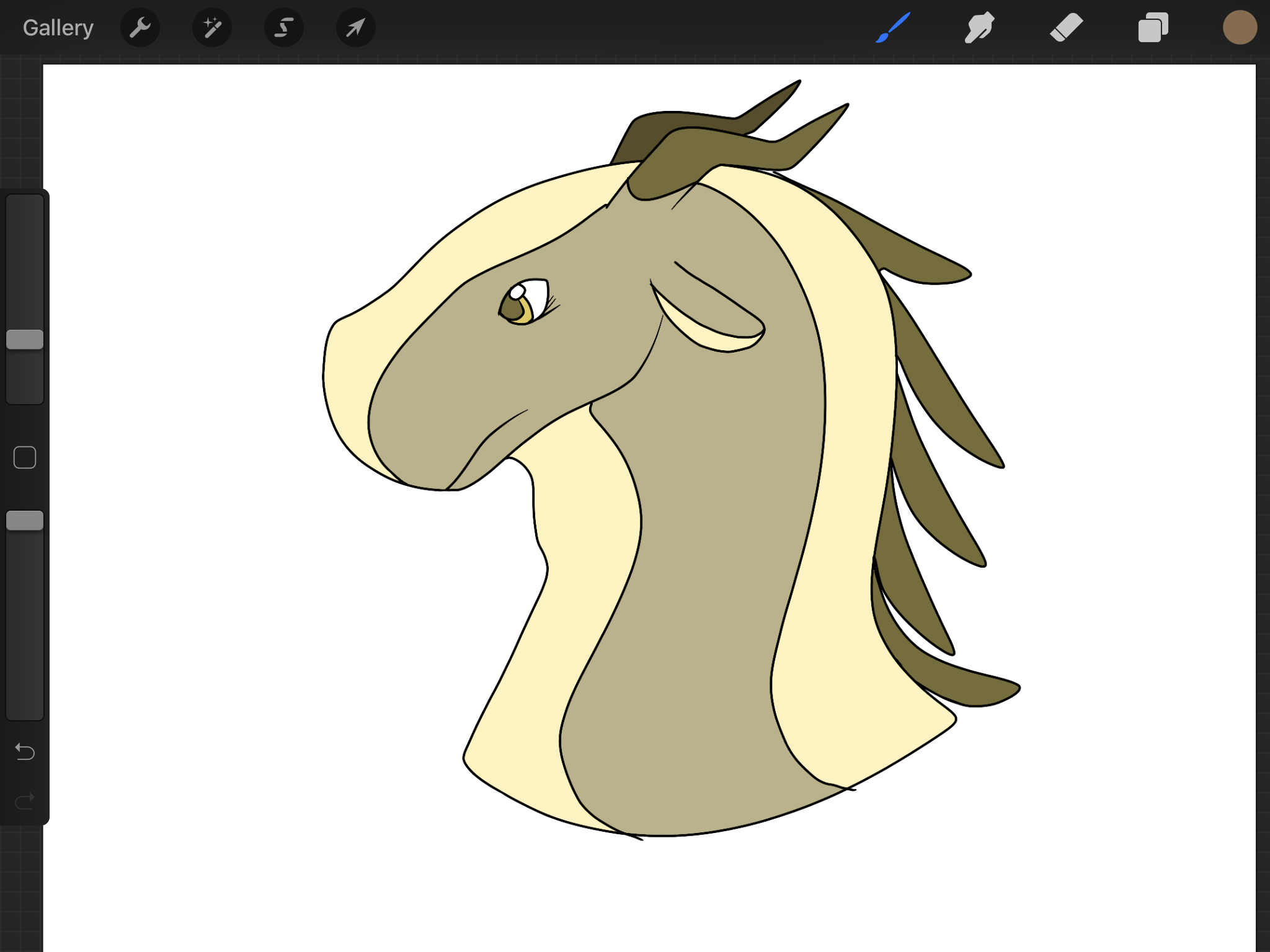Select the Paint brush tool
This screenshot has height=952, width=1270.
point(893,28)
